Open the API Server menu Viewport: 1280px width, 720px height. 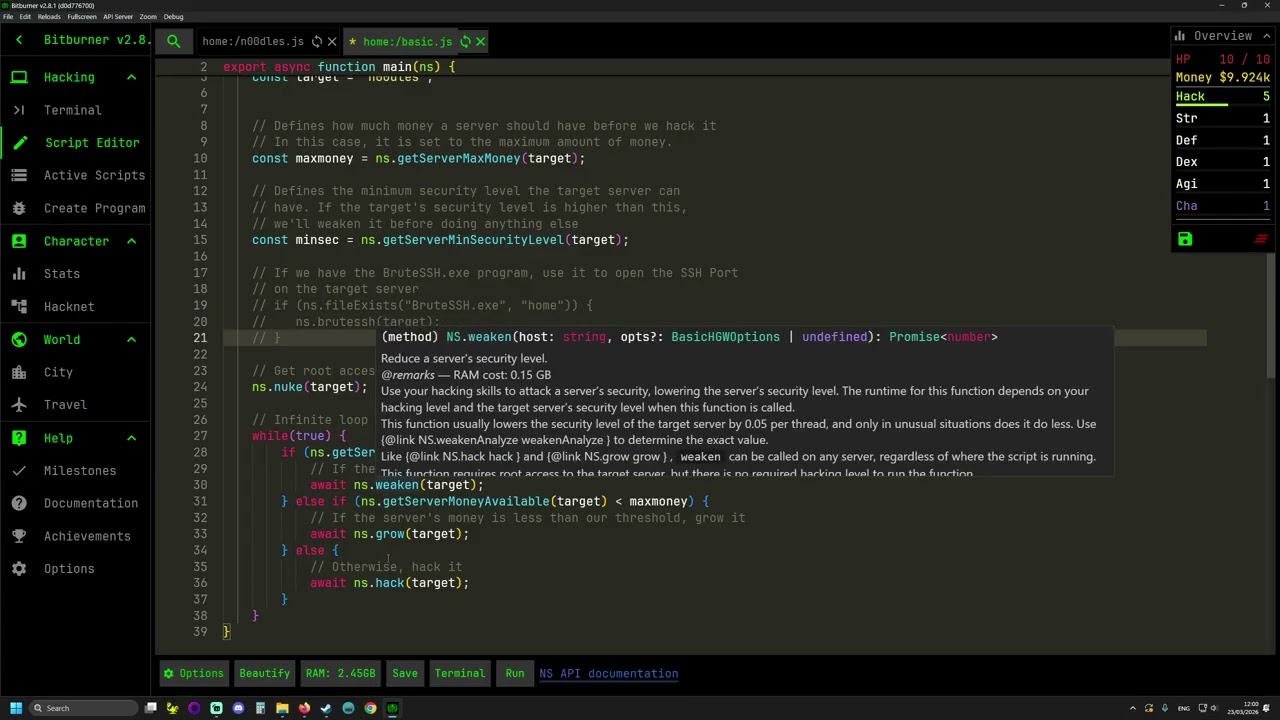point(118,17)
